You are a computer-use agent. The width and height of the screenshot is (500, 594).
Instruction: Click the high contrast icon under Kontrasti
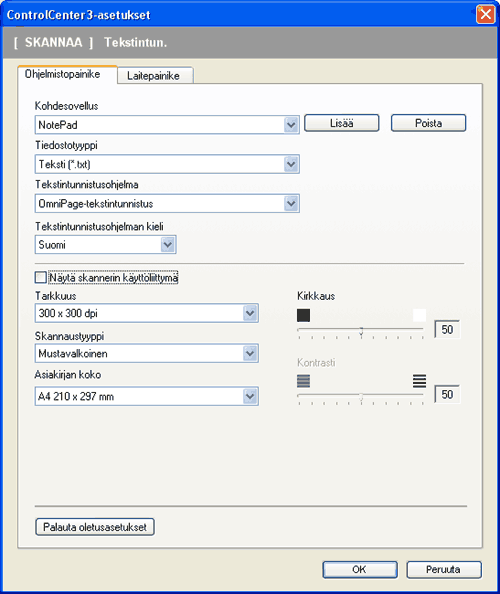tap(419, 381)
